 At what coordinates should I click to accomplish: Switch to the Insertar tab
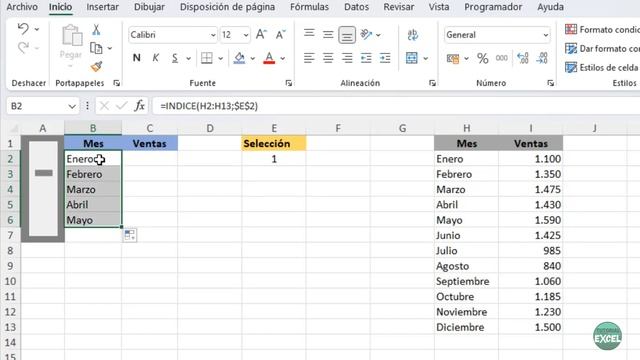[x=102, y=7]
